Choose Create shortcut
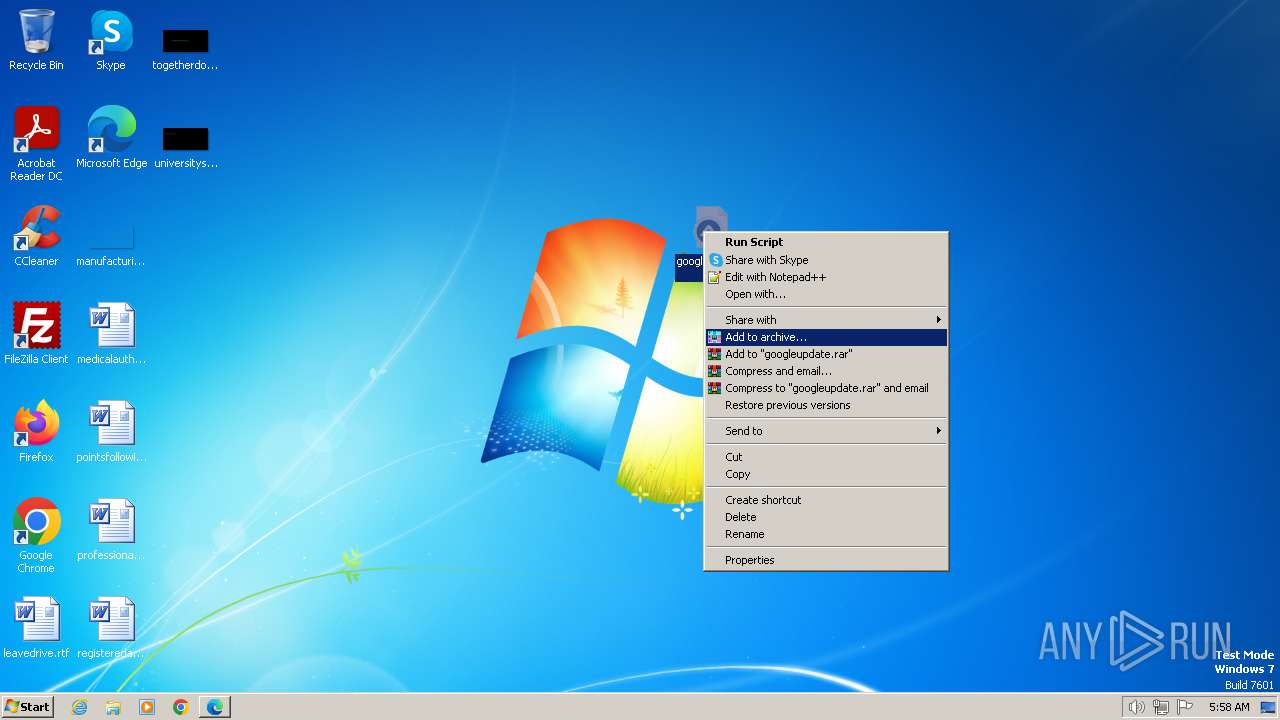Screen dimensions: 1280x720 tap(826, 500)
